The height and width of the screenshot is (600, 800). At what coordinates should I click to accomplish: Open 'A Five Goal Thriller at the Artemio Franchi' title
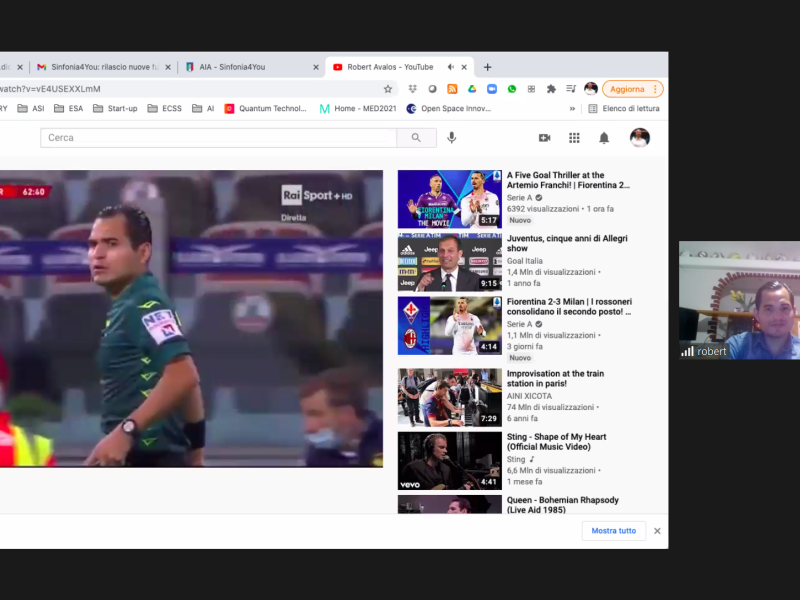568,180
